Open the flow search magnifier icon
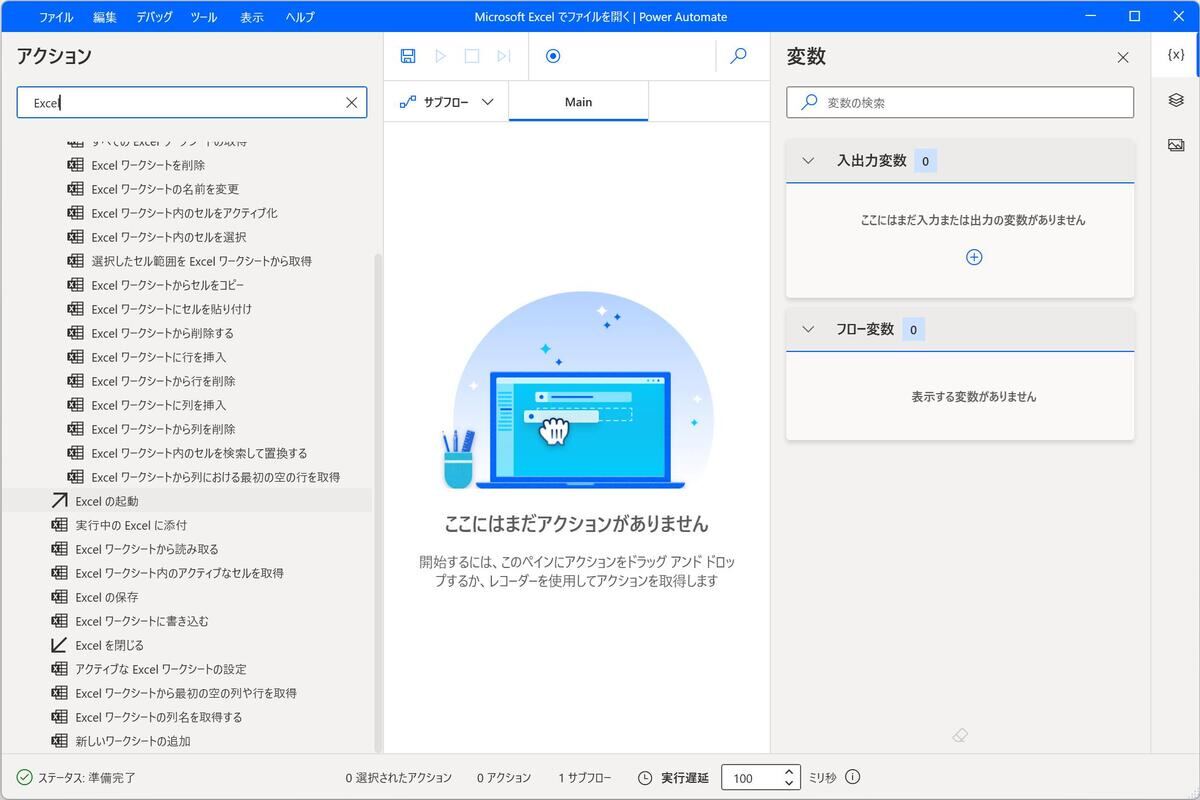Screen dimensions: 1200x800 (739, 56)
